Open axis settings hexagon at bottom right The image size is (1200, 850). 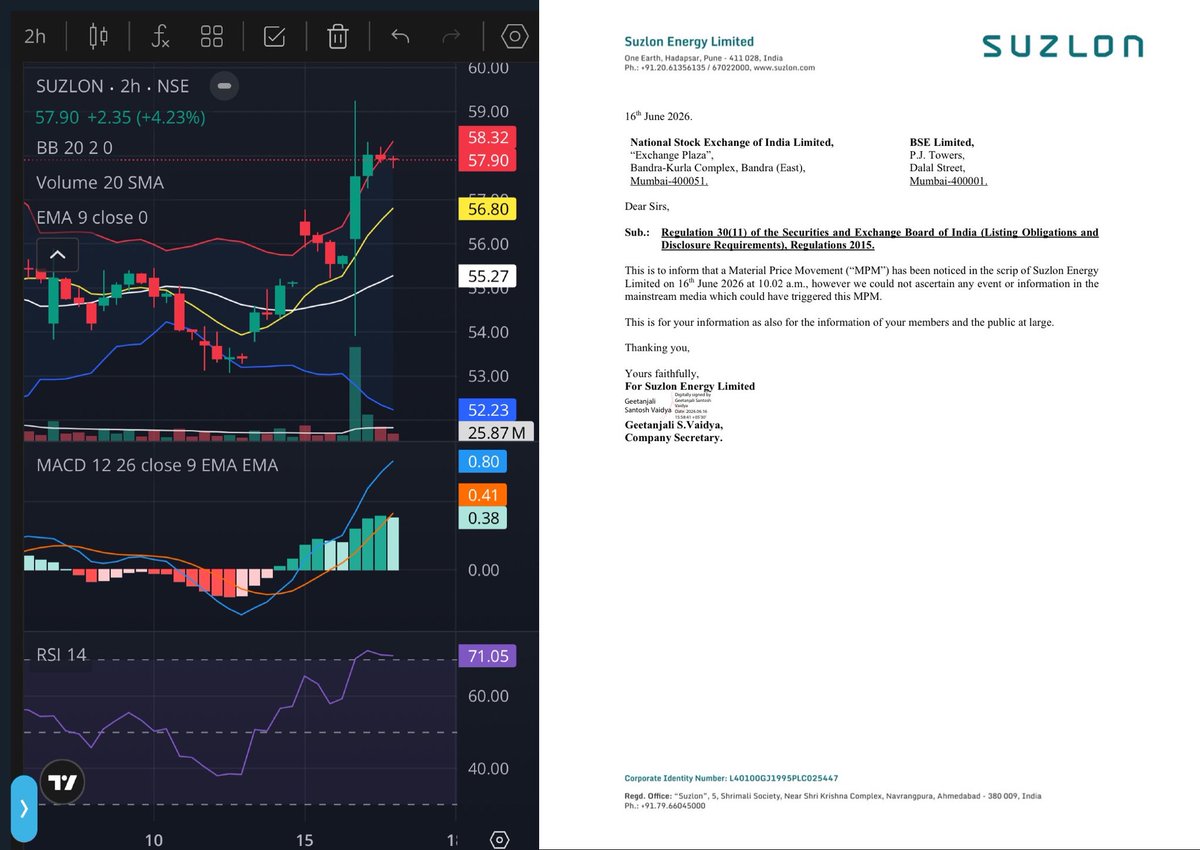tap(501, 839)
